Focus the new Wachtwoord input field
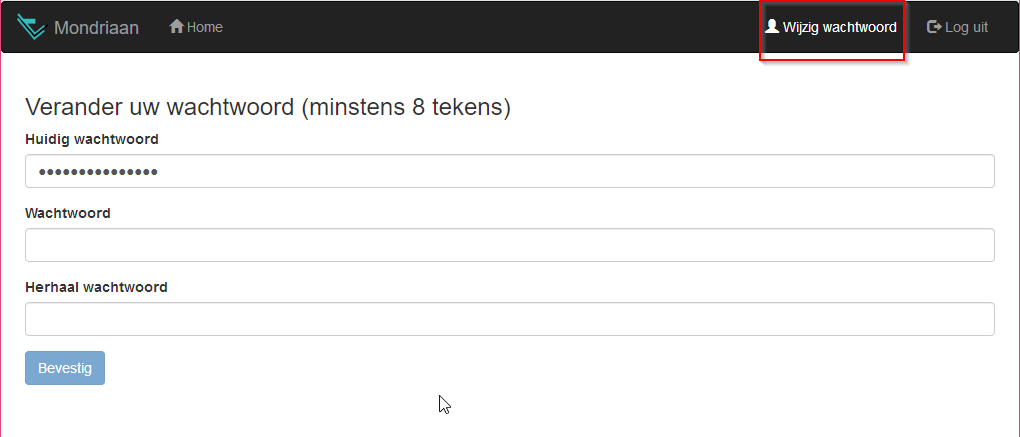This screenshot has height=437, width=1020. tap(510, 245)
